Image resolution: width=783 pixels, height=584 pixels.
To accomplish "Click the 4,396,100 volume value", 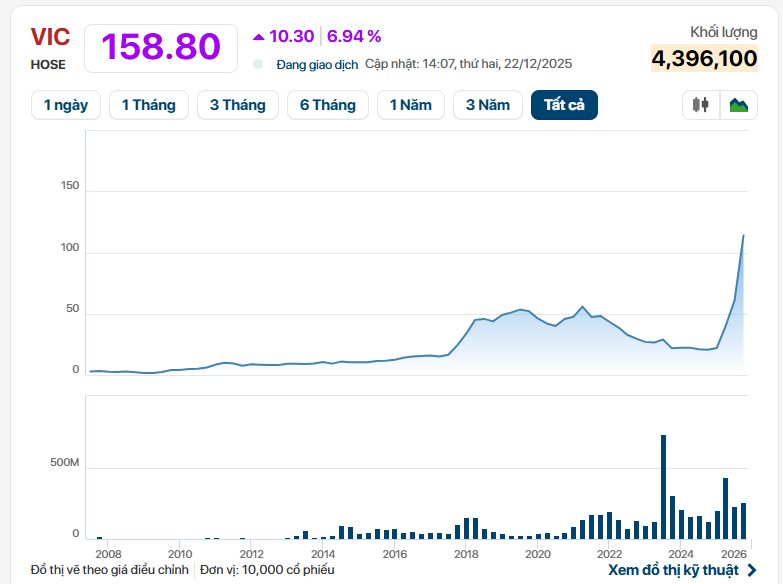I will [x=704, y=59].
